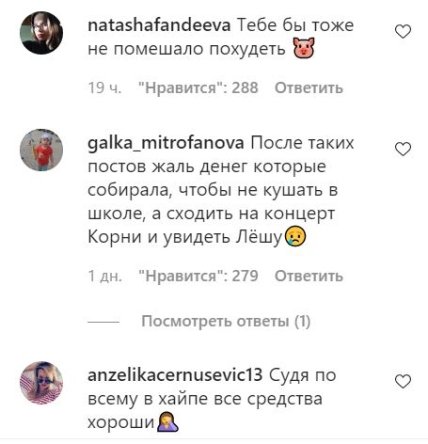Viewport: 428px width, 444px height.
Task: Click Ответить under galka_mitrofanova's comment
Action: click(309, 276)
